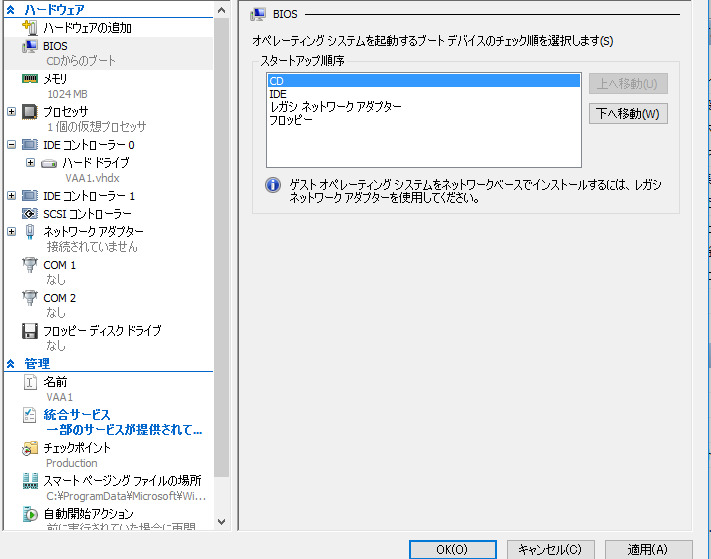Click the integration services icon
The width and height of the screenshot is (711, 559).
point(29,414)
